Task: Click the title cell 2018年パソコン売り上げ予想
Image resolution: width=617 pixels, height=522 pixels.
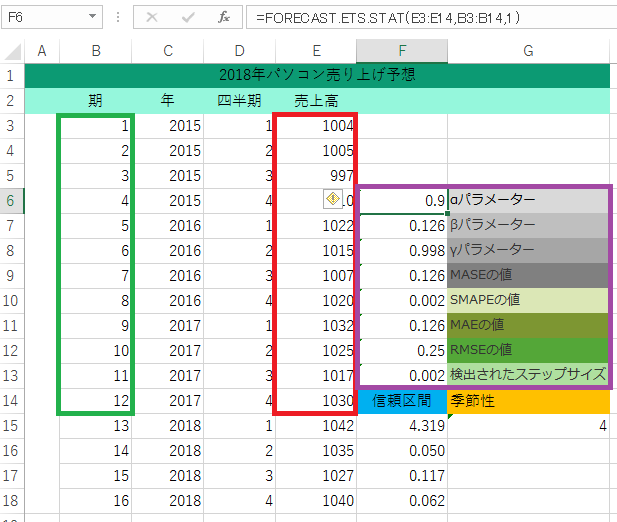Action: [x=317, y=76]
